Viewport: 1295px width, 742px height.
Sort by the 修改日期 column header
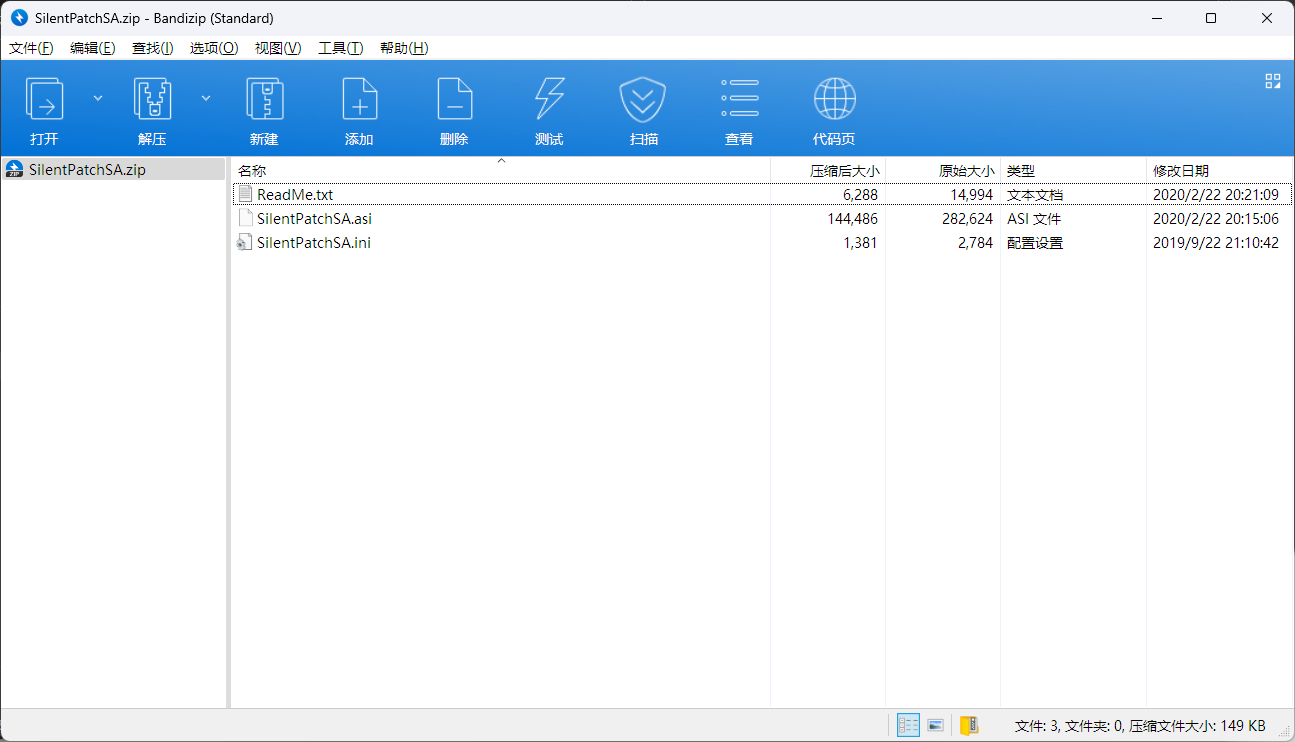point(1219,171)
